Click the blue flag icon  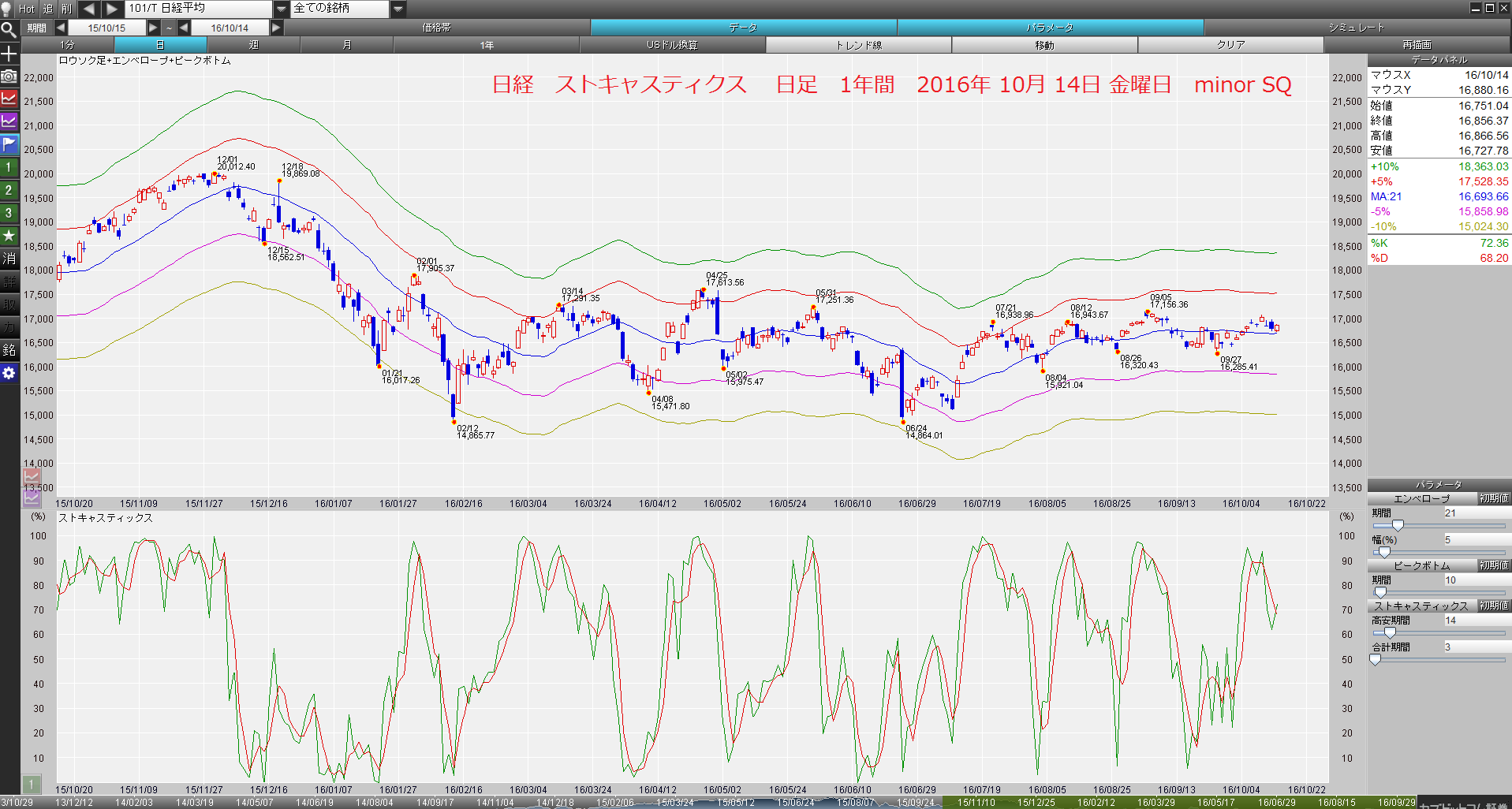tap(9, 144)
